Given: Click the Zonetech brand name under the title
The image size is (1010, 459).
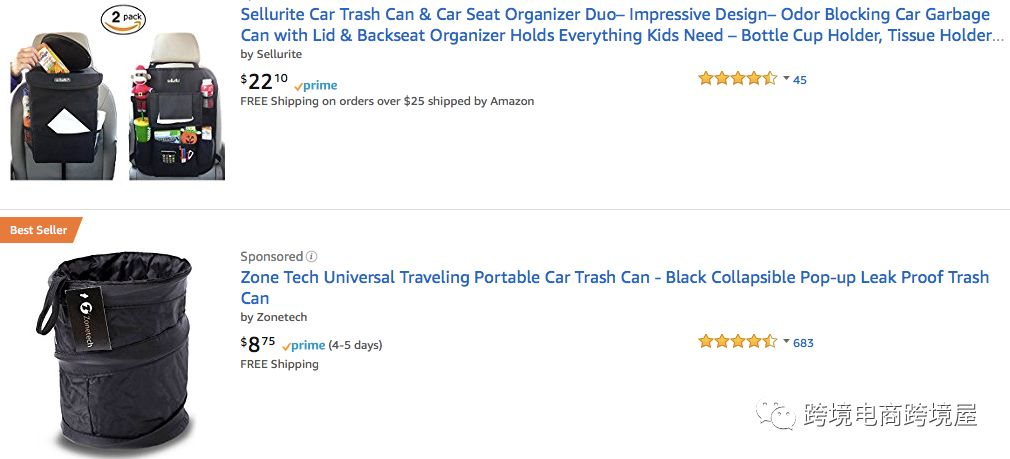Looking at the screenshot, I should tap(281, 318).
